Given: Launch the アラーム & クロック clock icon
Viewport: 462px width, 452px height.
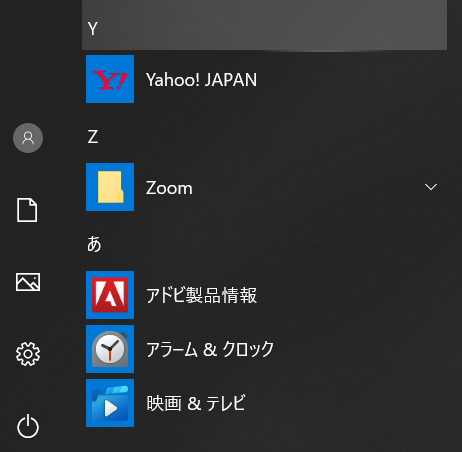Looking at the screenshot, I should (x=110, y=349).
